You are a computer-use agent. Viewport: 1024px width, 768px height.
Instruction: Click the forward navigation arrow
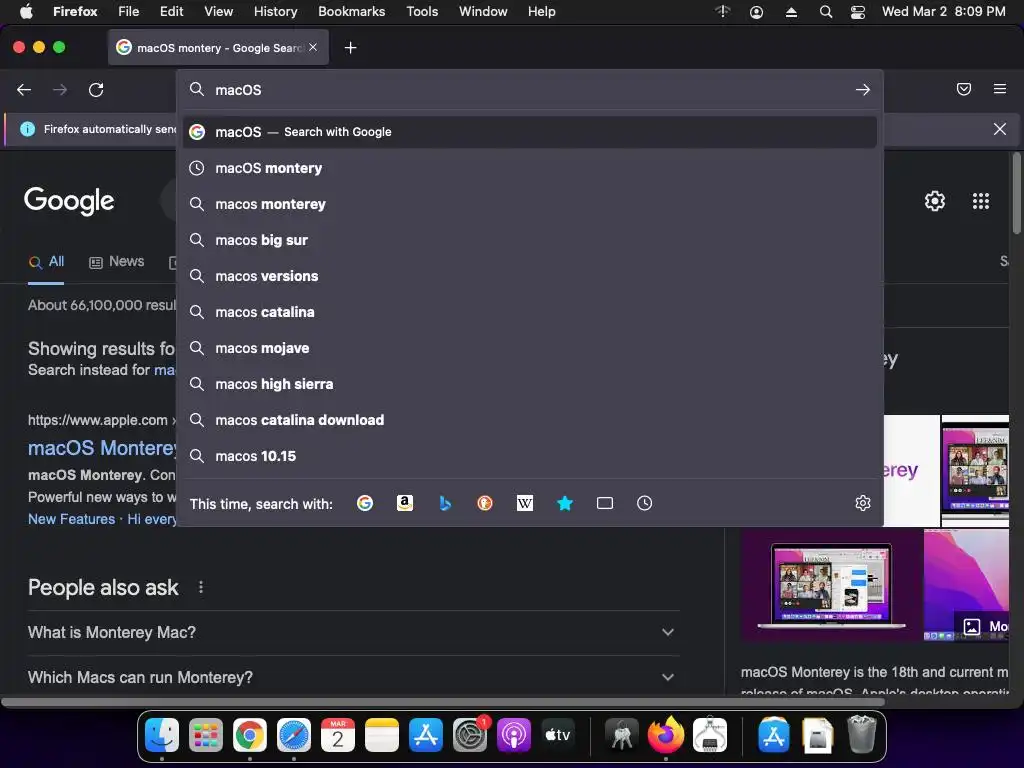point(60,89)
